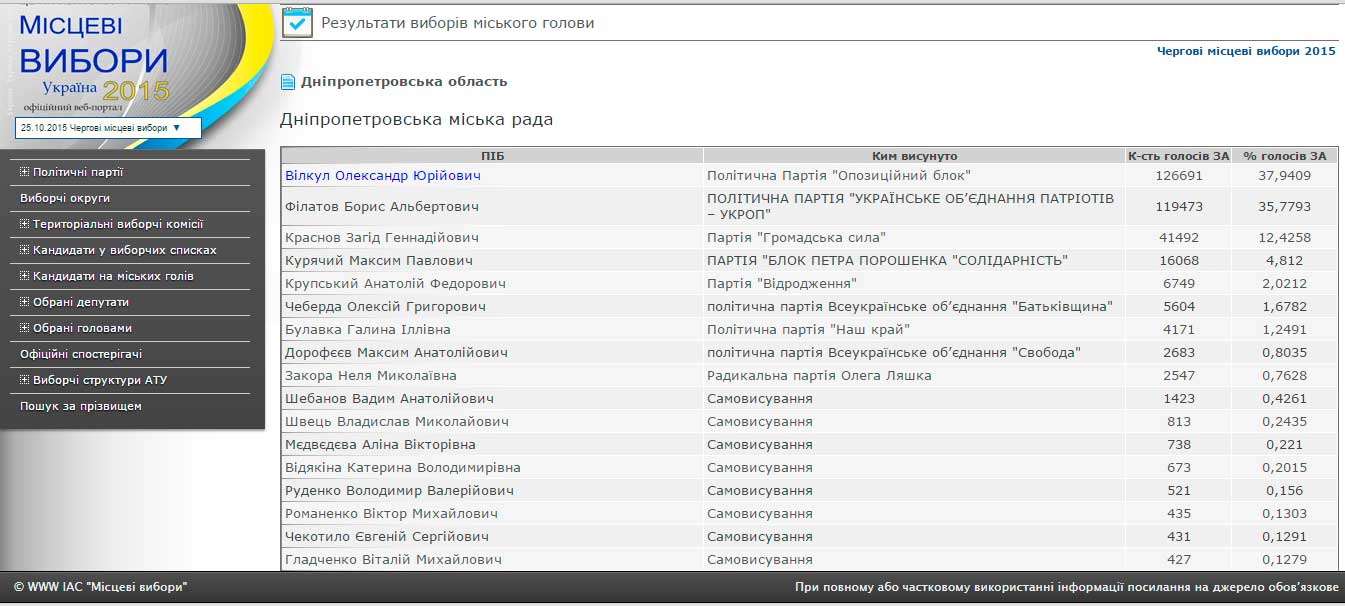The image size is (1345, 606).
Task: Click the document icon next to Дніпропетровська область
Action: tap(288, 82)
